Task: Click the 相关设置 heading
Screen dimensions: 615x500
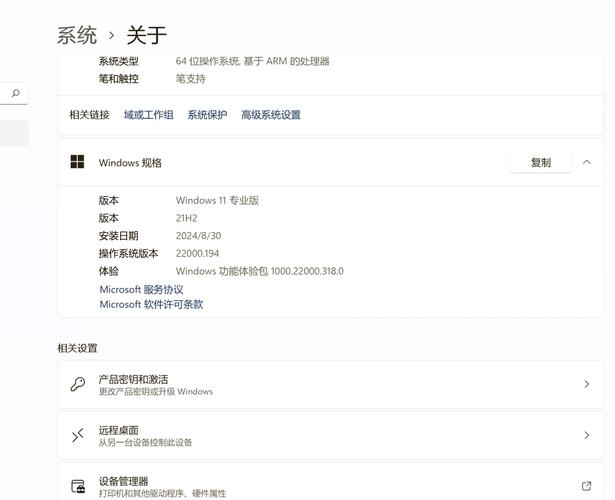Action: coord(77,348)
